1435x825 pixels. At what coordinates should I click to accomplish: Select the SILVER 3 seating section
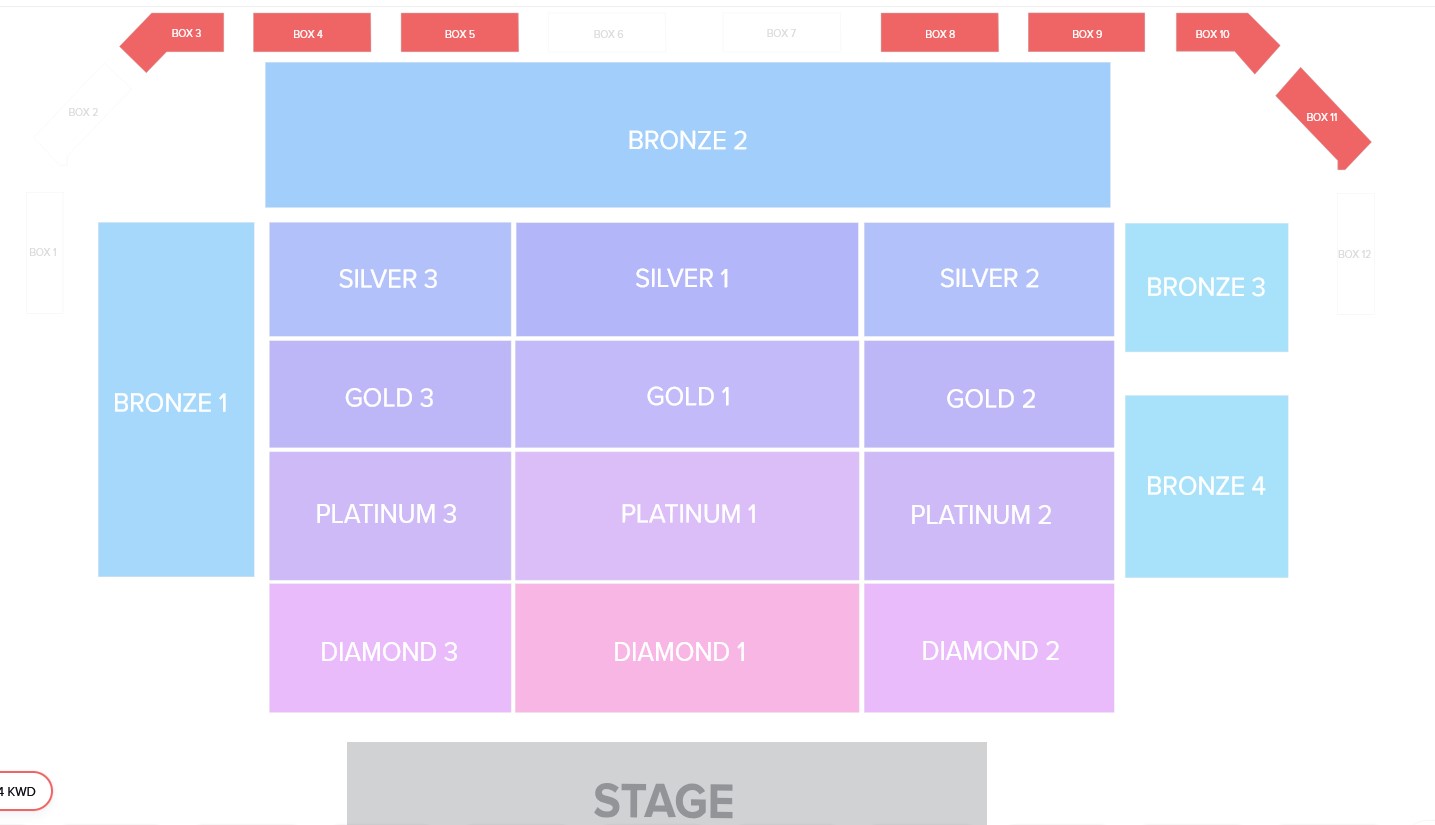[389, 278]
